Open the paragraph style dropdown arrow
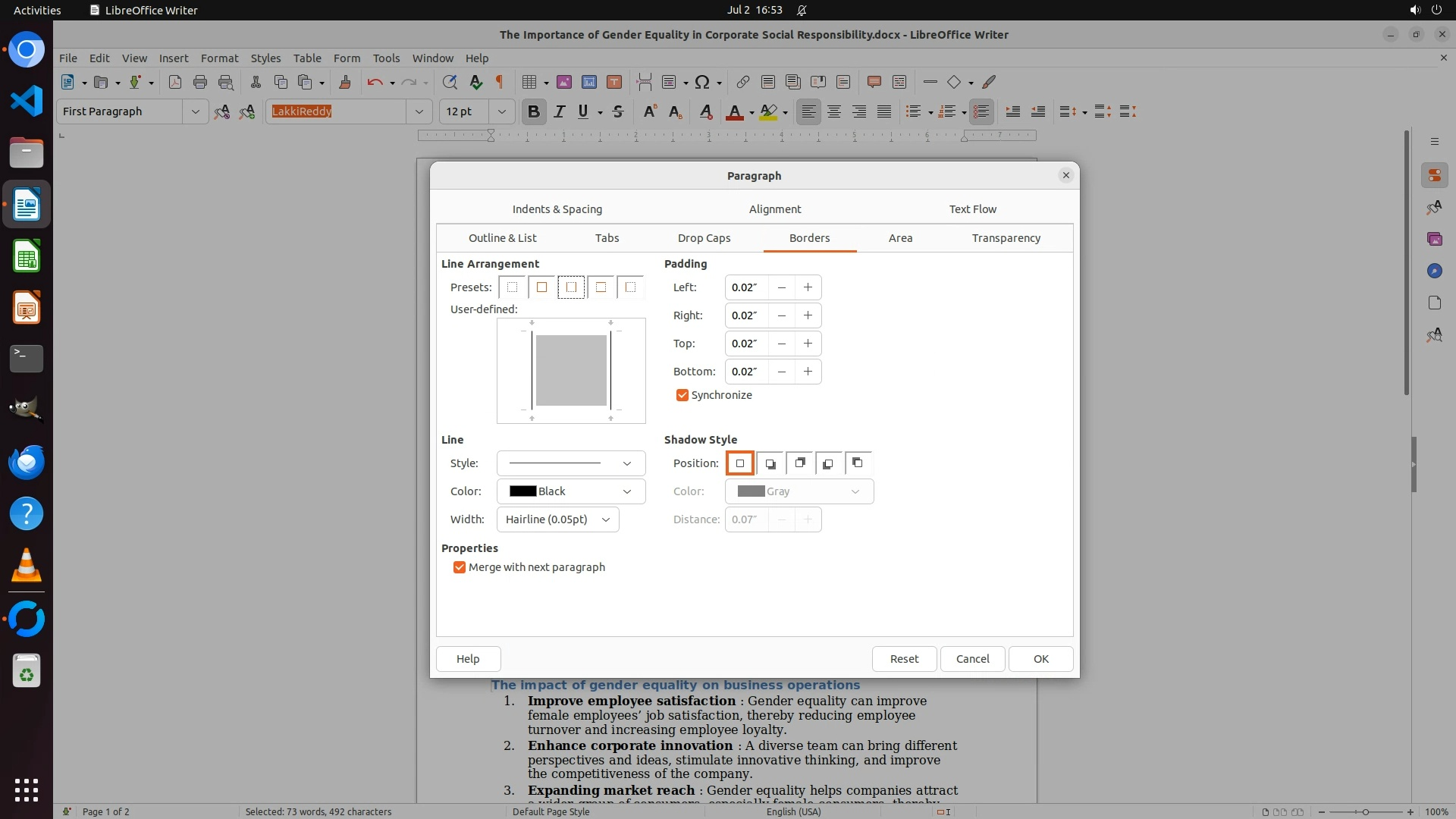This screenshot has width=1456, height=819. pyautogui.click(x=195, y=112)
